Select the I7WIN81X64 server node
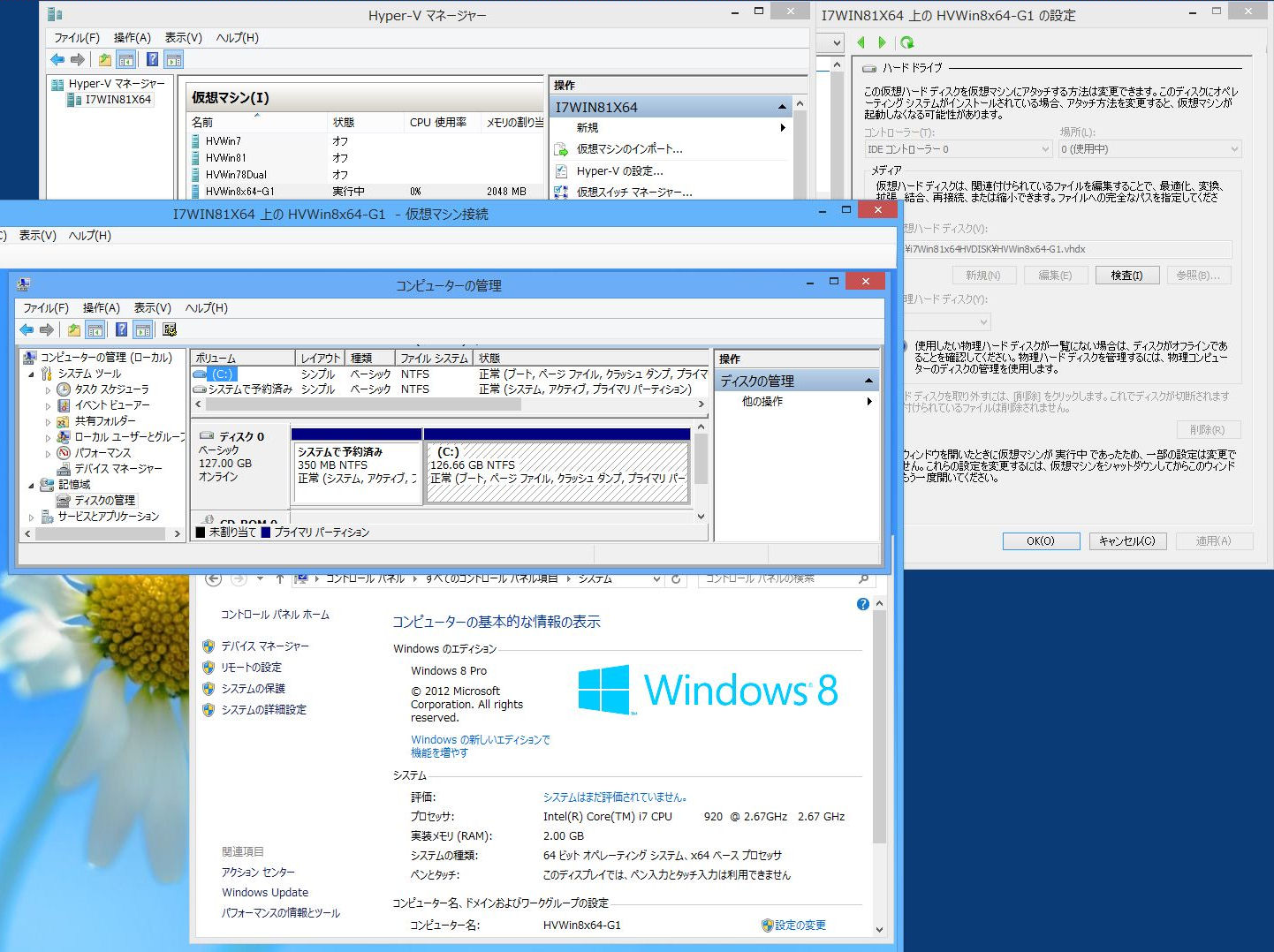The width and height of the screenshot is (1274, 952). point(118,100)
